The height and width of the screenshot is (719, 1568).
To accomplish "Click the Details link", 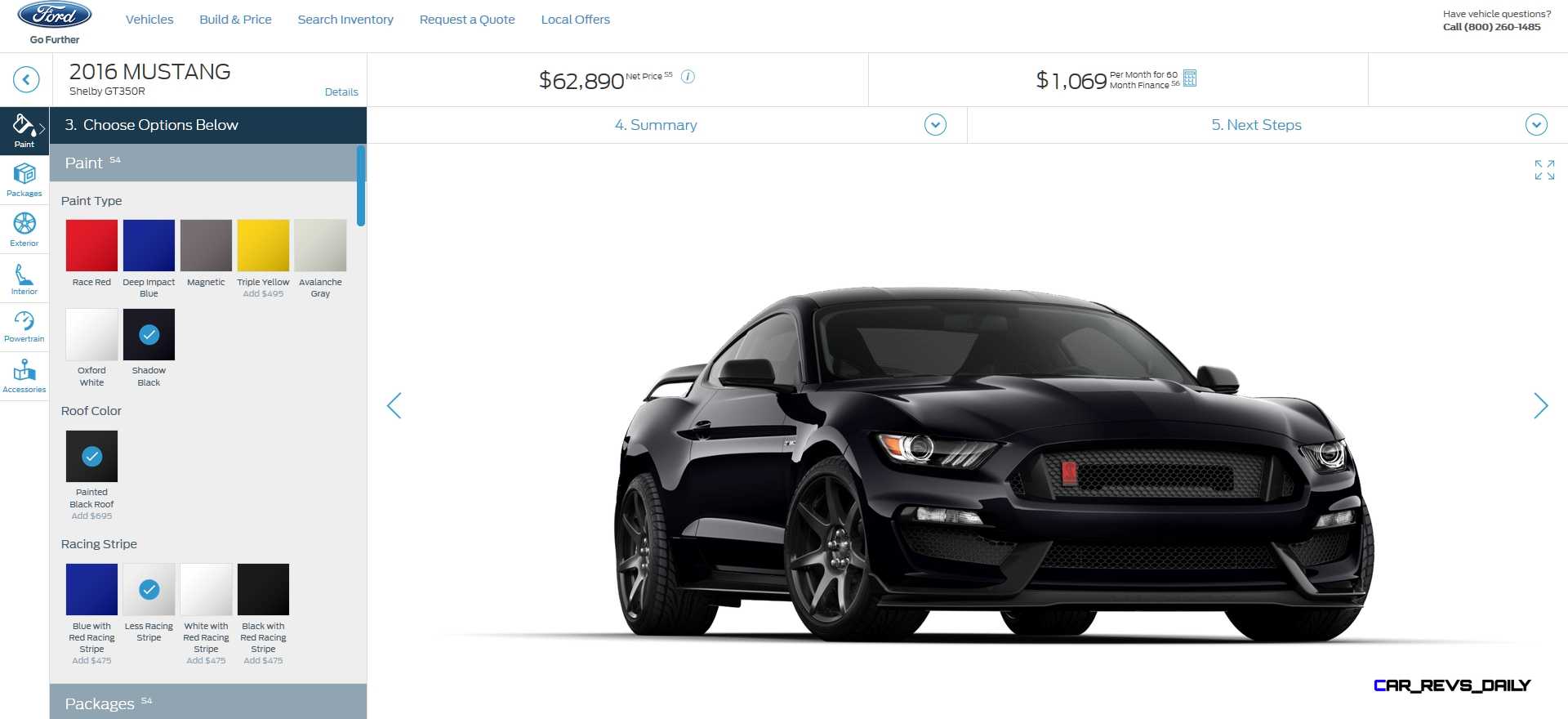I will pos(341,92).
